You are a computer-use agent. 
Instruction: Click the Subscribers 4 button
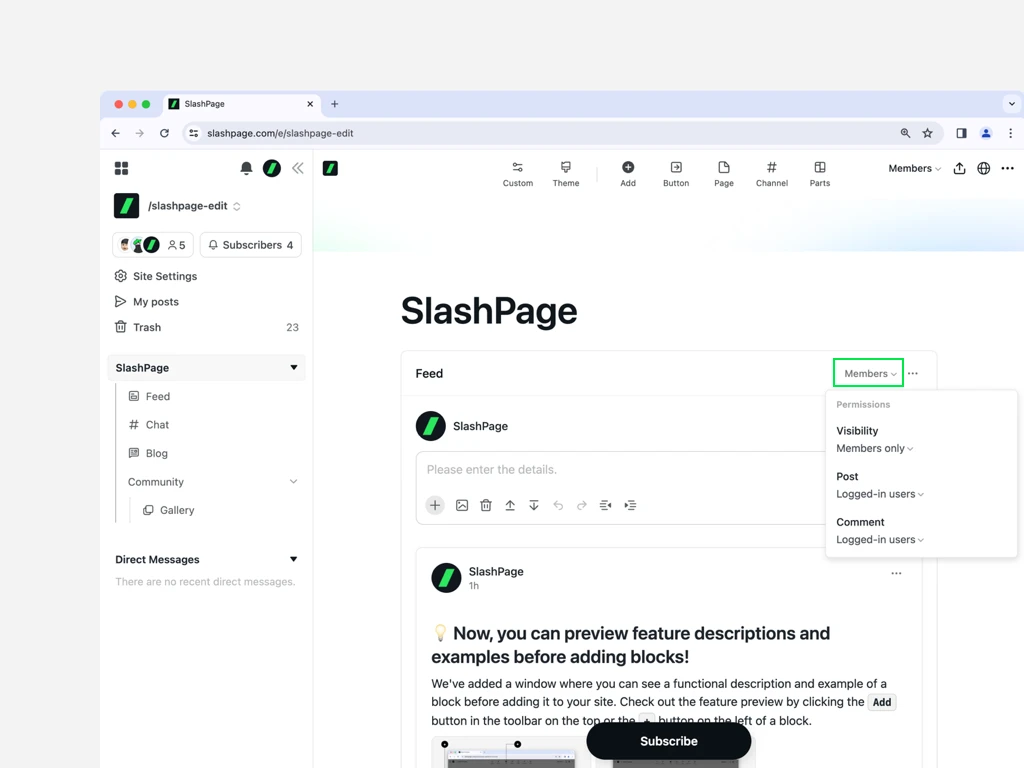click(x=251, y=245)
